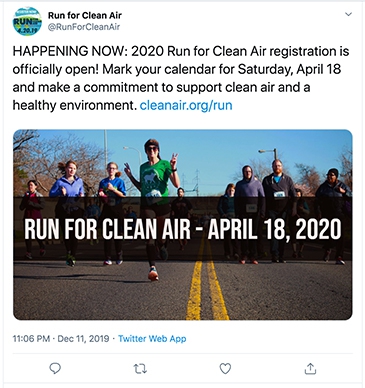Image resolution: width=365 pixels, height=388 pixels.
Task: Open the share tweet icon
Action: [310, 368]
